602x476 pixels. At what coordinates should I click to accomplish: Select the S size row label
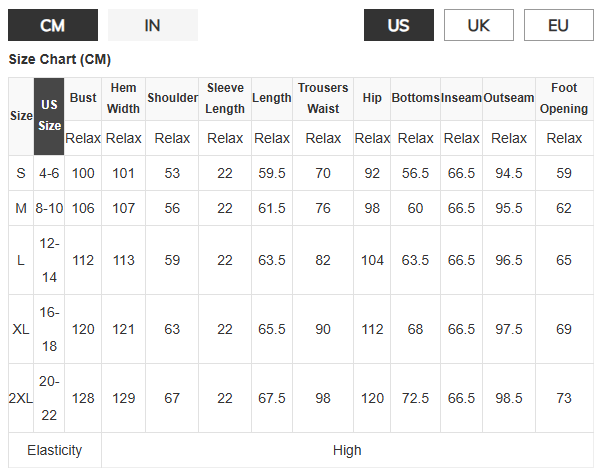[21, 173]
